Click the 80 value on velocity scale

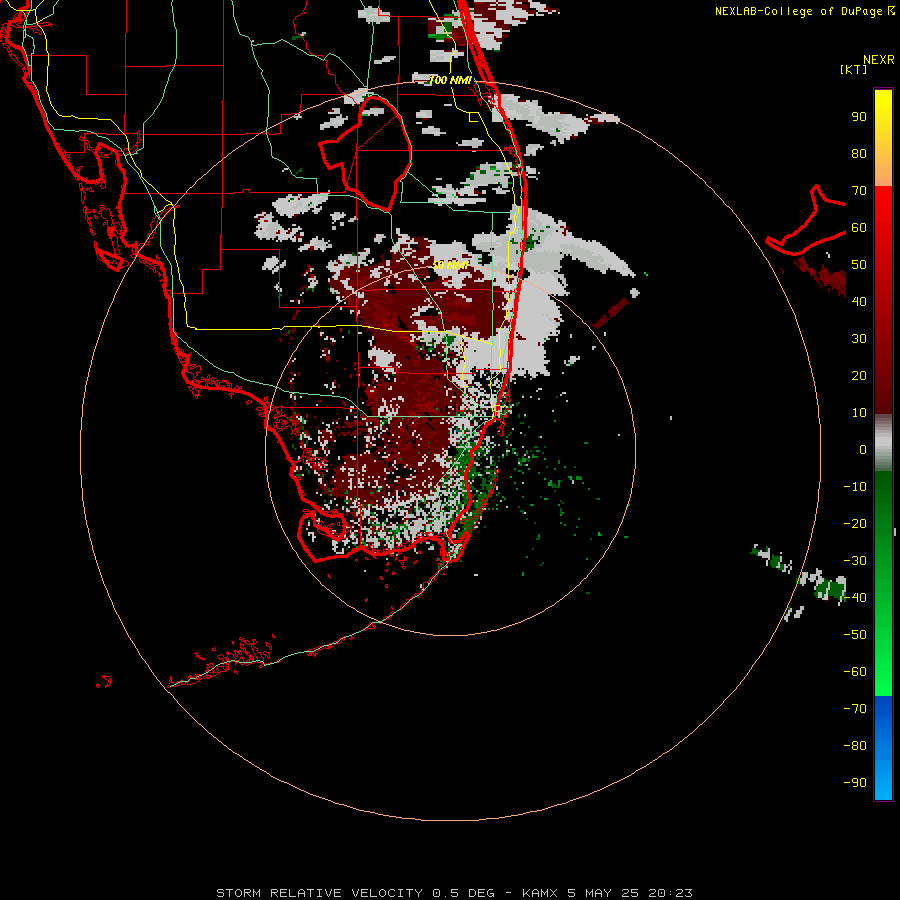[x=859, y=154]
